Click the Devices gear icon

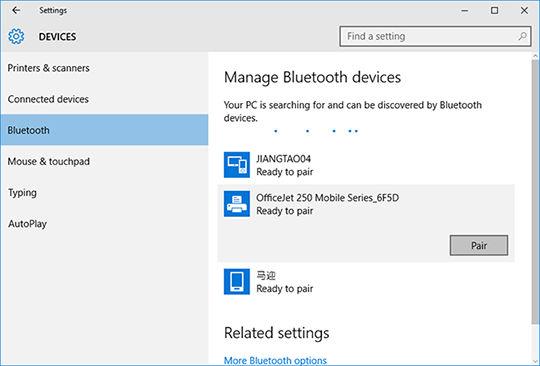pyautogui.click(x=16, y=36)
